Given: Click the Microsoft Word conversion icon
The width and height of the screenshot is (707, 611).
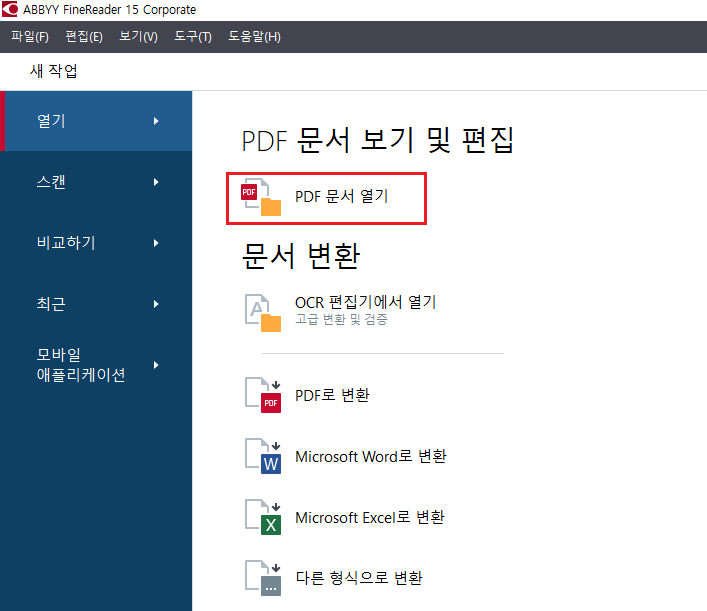Looking at the screenshot, I should point(262,456).
